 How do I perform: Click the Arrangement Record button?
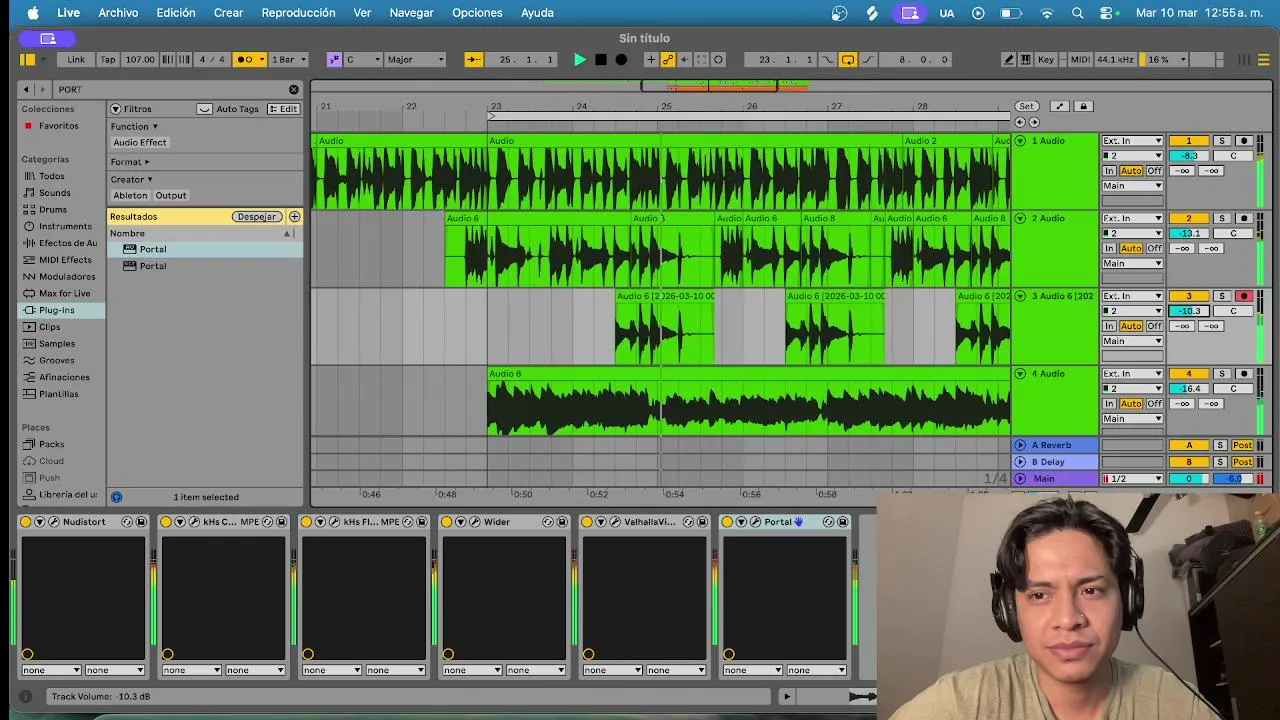coord(621,60)
